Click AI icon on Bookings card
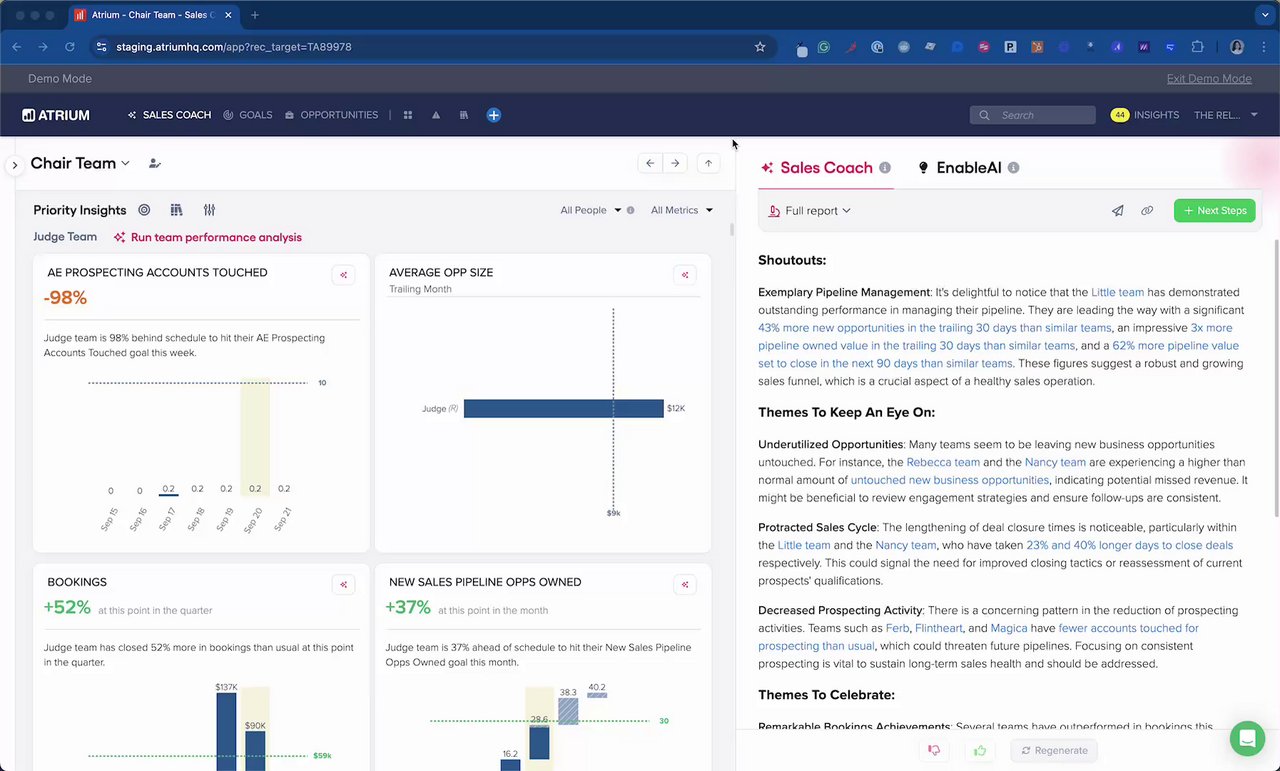This screenshot has width=1280, height=771. click(343, 585)
